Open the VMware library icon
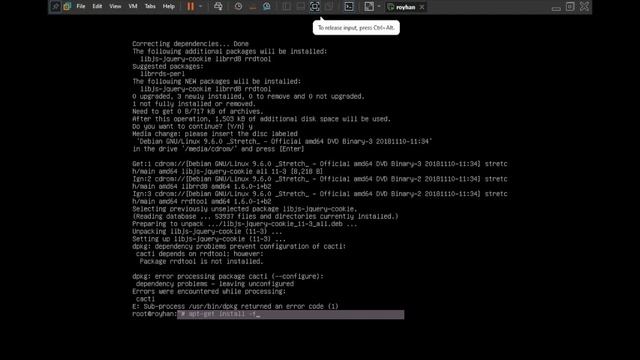The image size is (640, 360). [67, 7]
